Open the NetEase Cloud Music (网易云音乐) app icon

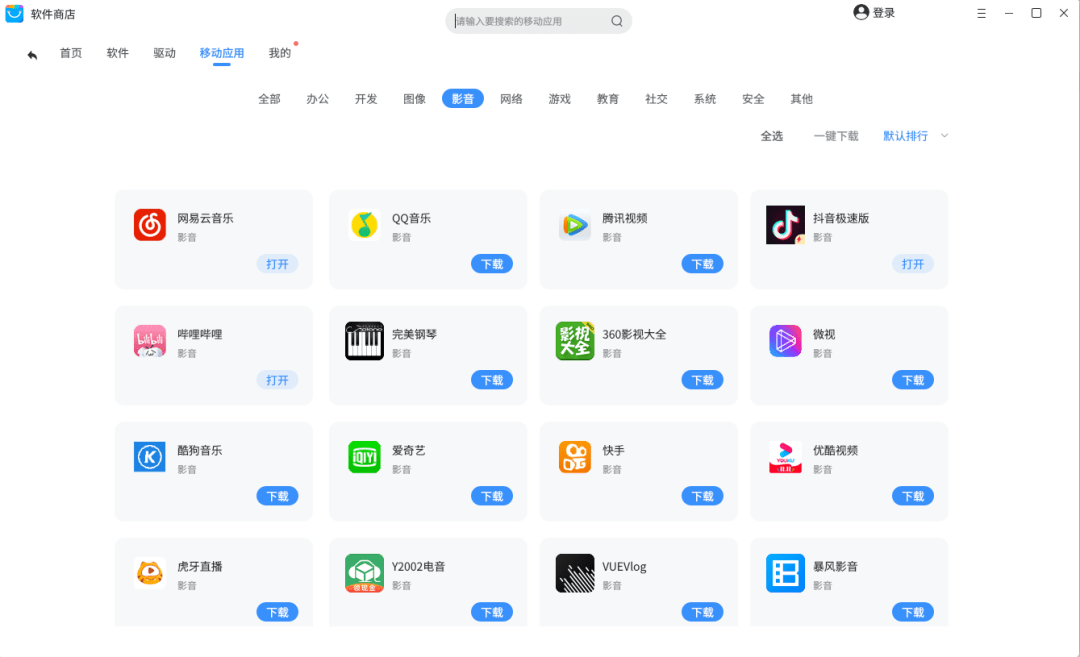(x=149, y=225)
